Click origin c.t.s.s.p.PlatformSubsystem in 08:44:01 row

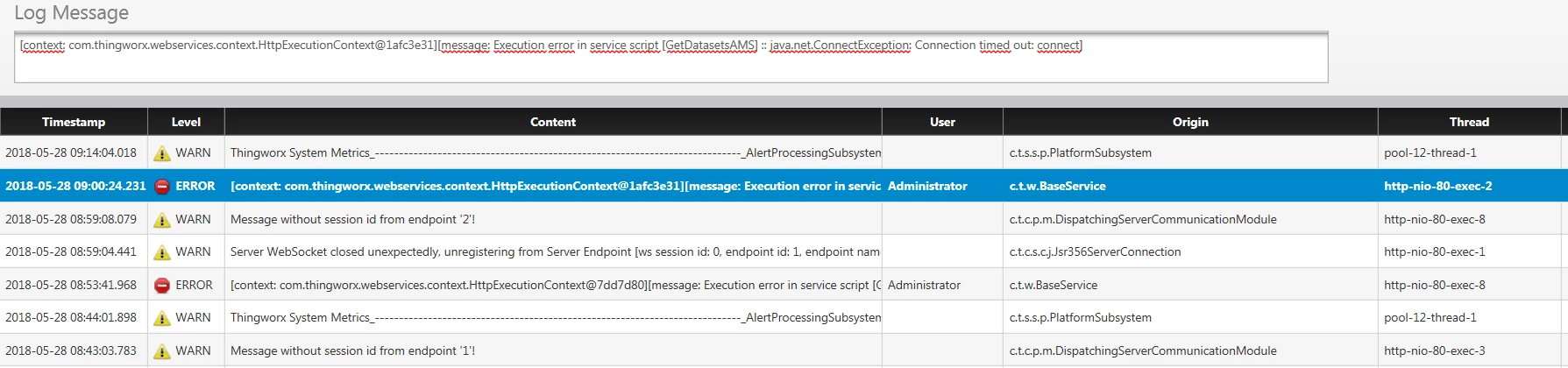click(x=1080, y=317)
